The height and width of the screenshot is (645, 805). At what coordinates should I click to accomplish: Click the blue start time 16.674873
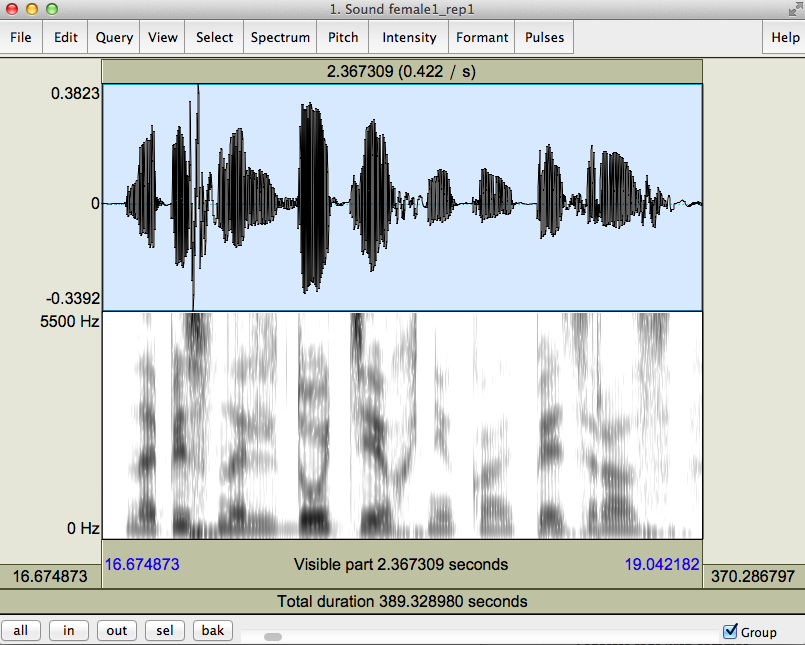pos(142,564)
